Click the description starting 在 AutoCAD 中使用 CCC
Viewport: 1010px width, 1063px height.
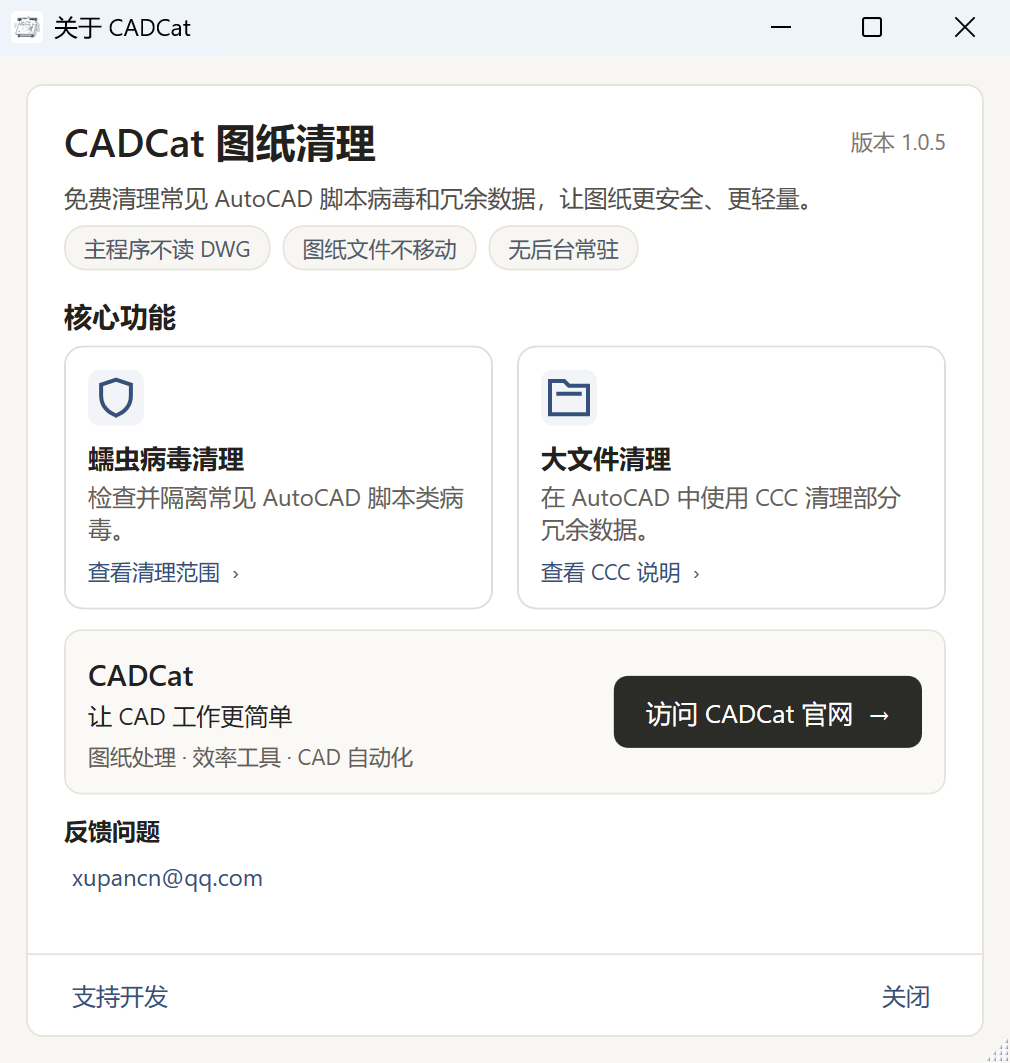(x=721, y=513)
